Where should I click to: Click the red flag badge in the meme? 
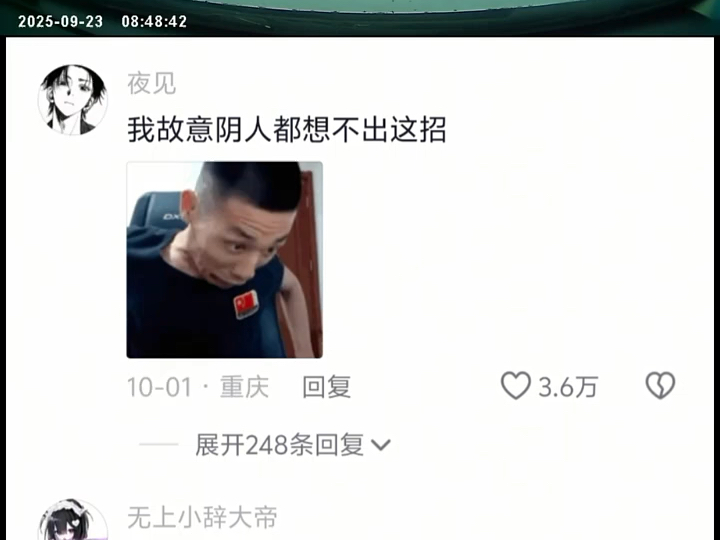coord(246,304)
